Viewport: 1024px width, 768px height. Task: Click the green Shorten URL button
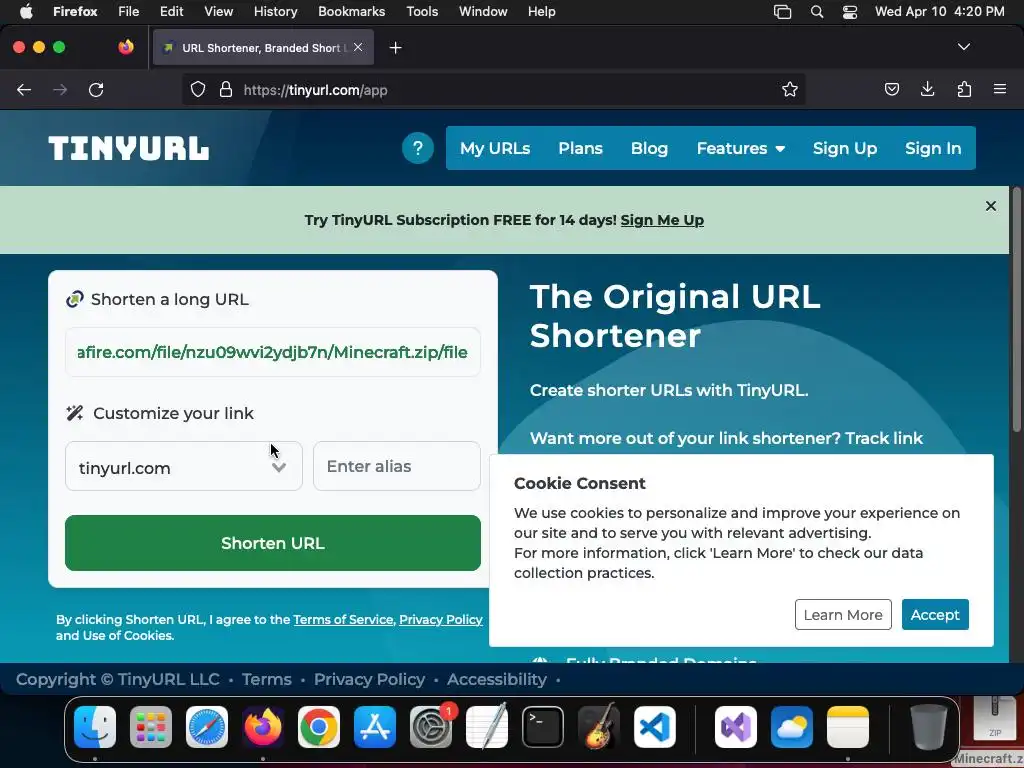click(273, 543)
